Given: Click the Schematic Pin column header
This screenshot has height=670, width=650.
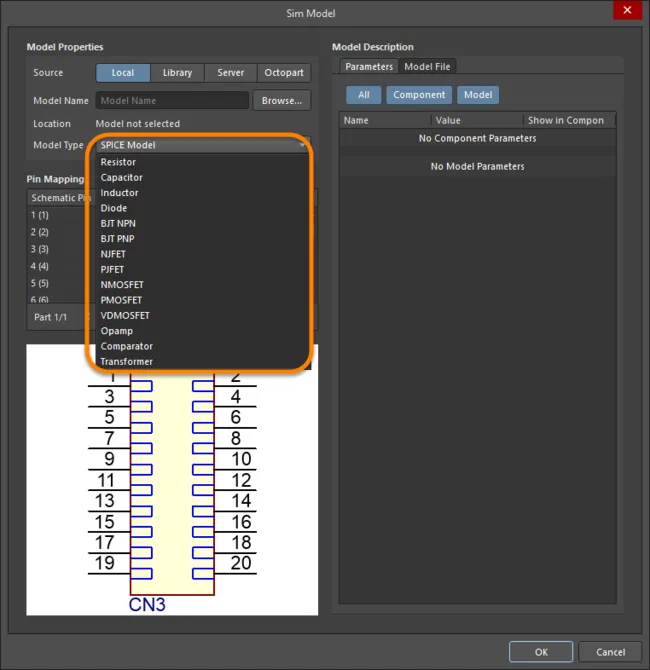Looking at the screenshot, I should coord(59,198).
